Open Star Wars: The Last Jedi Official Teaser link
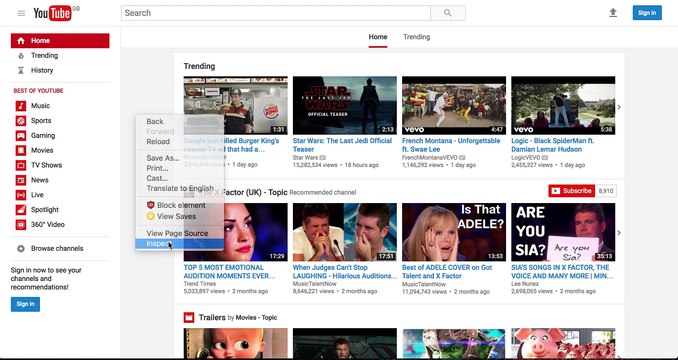The width and height of the screenshot is (678, 360). pos(342,145)
